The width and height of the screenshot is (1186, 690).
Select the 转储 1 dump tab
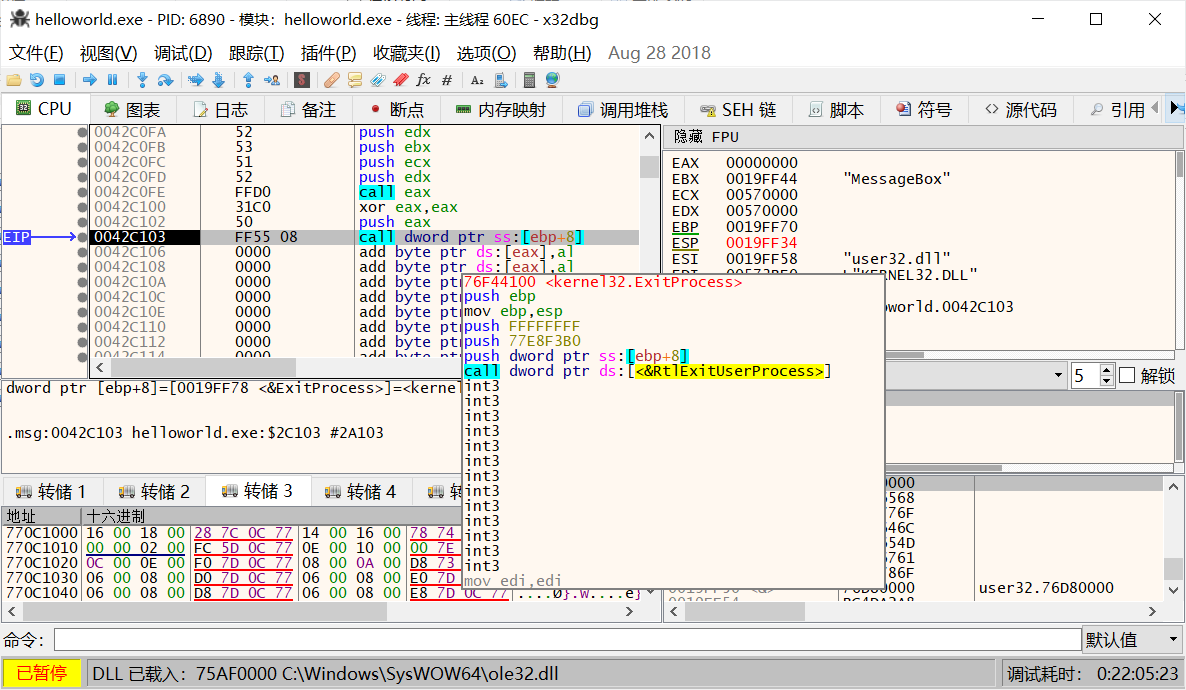51,492
